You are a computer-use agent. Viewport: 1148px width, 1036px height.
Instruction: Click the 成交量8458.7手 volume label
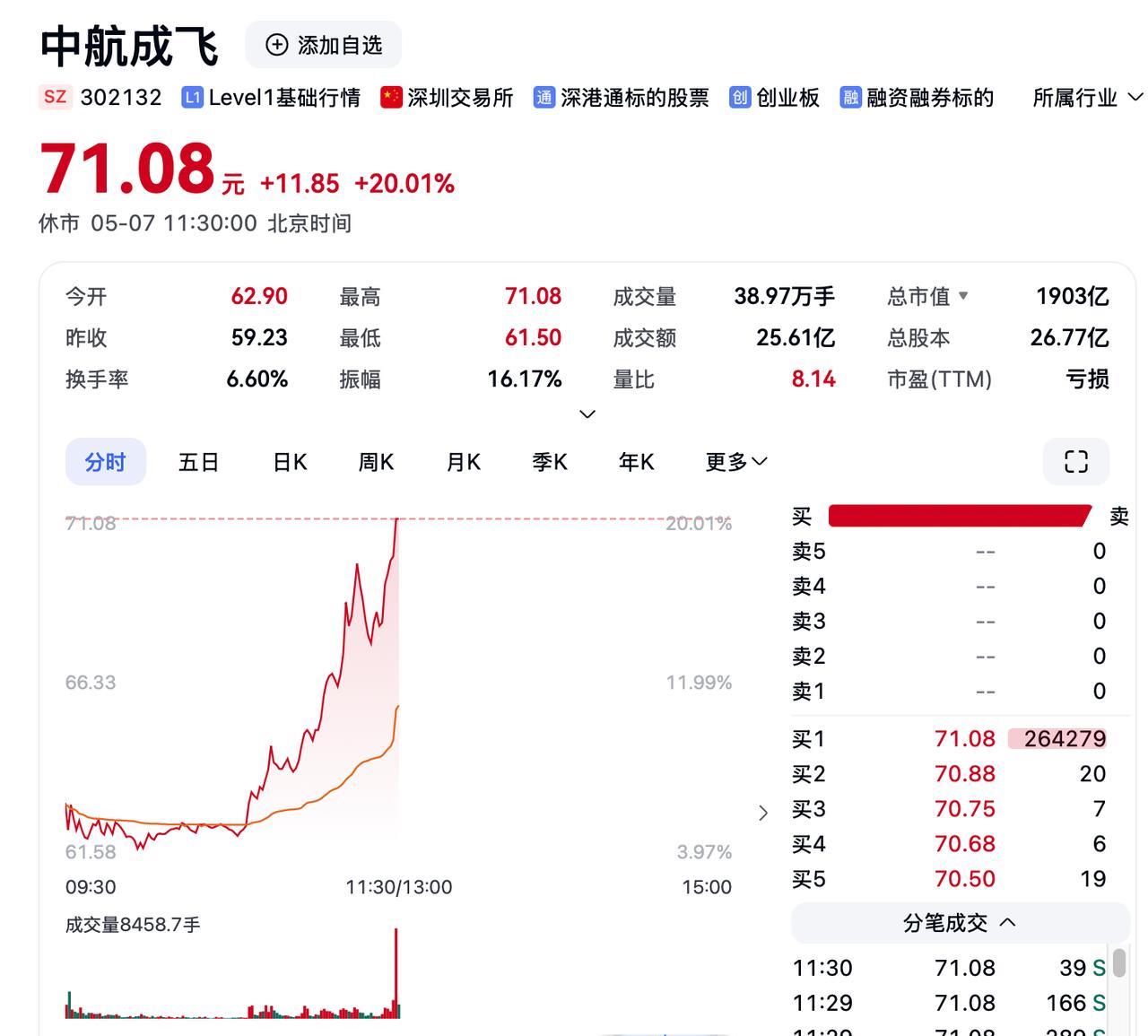pos(133,924)
